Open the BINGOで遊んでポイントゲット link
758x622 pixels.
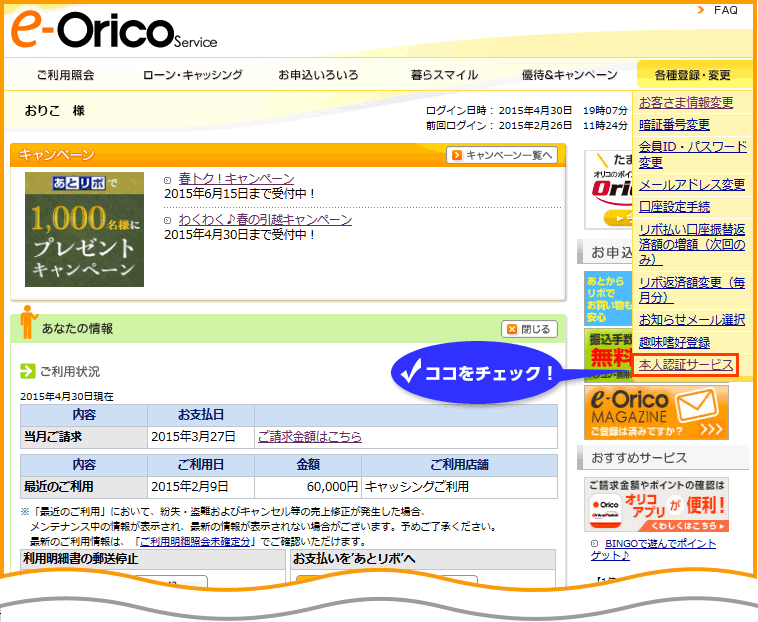click(x=653, y=550)
